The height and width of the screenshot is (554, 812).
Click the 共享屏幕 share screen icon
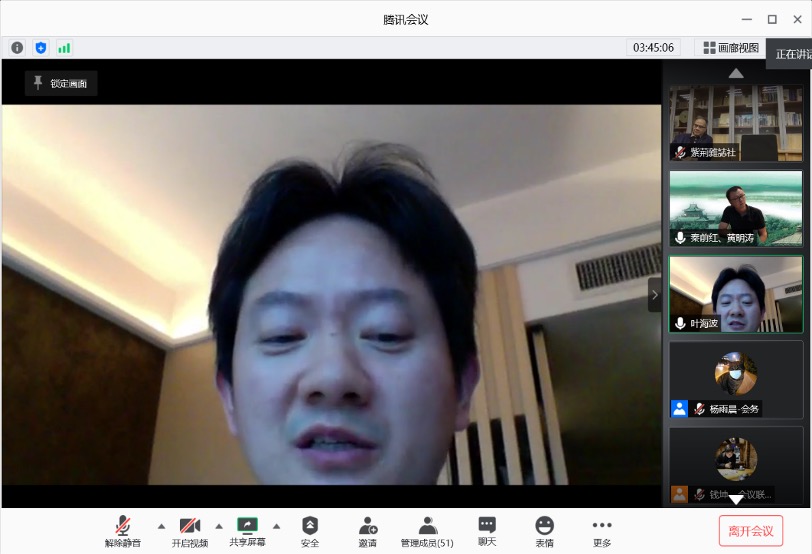[247, 525]
